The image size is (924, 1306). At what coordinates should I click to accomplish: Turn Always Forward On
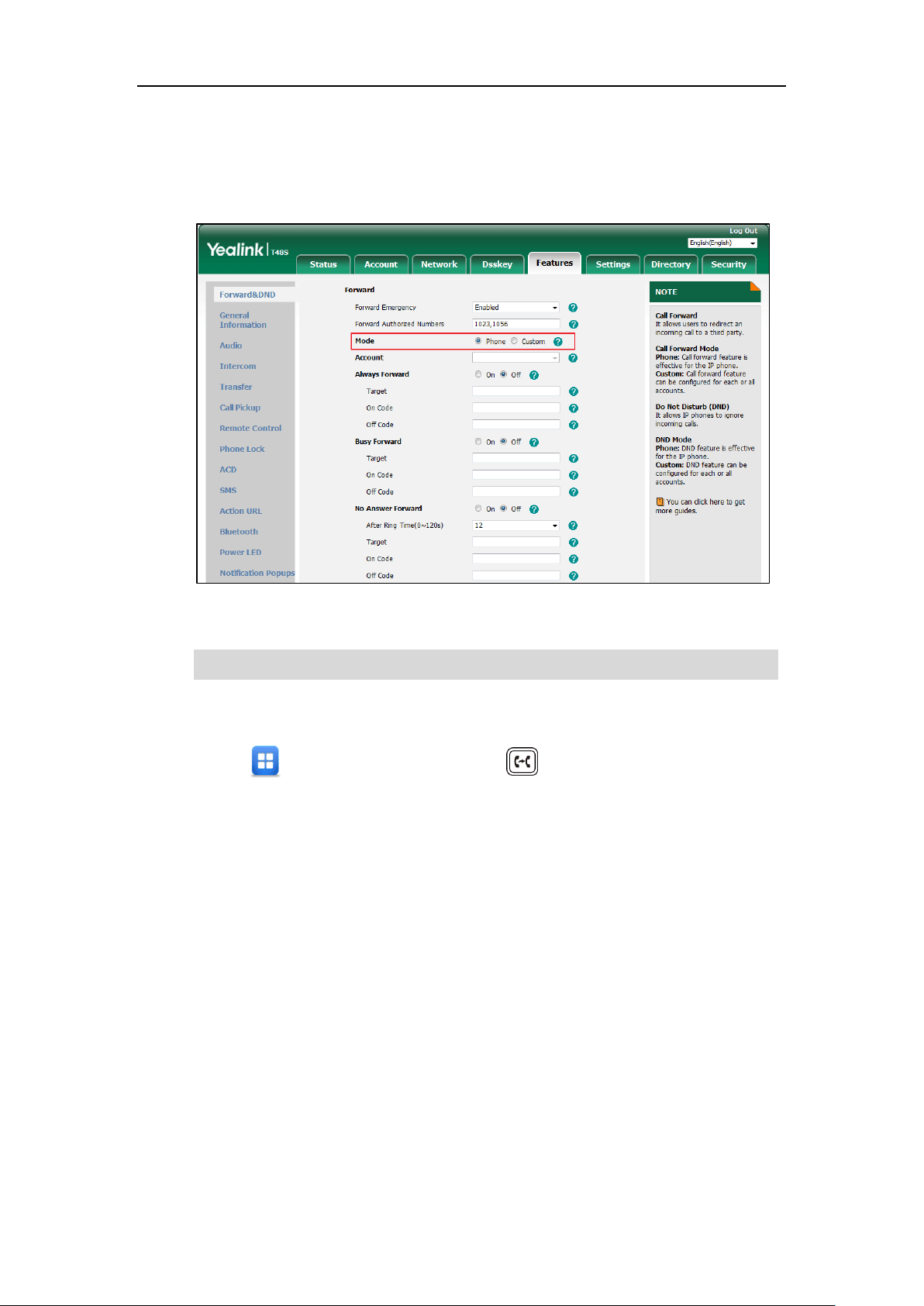tap(478, 374)
